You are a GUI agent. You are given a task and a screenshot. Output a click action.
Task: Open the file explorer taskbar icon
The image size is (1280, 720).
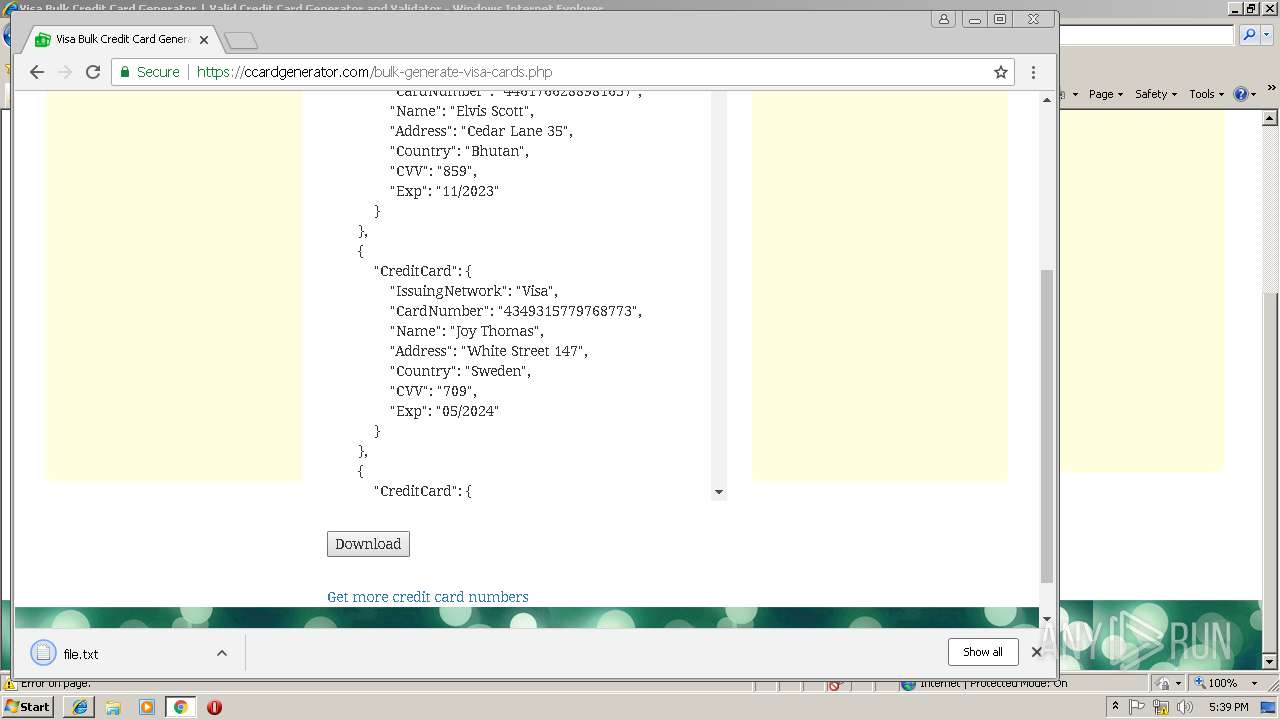(x=113, y=707)
